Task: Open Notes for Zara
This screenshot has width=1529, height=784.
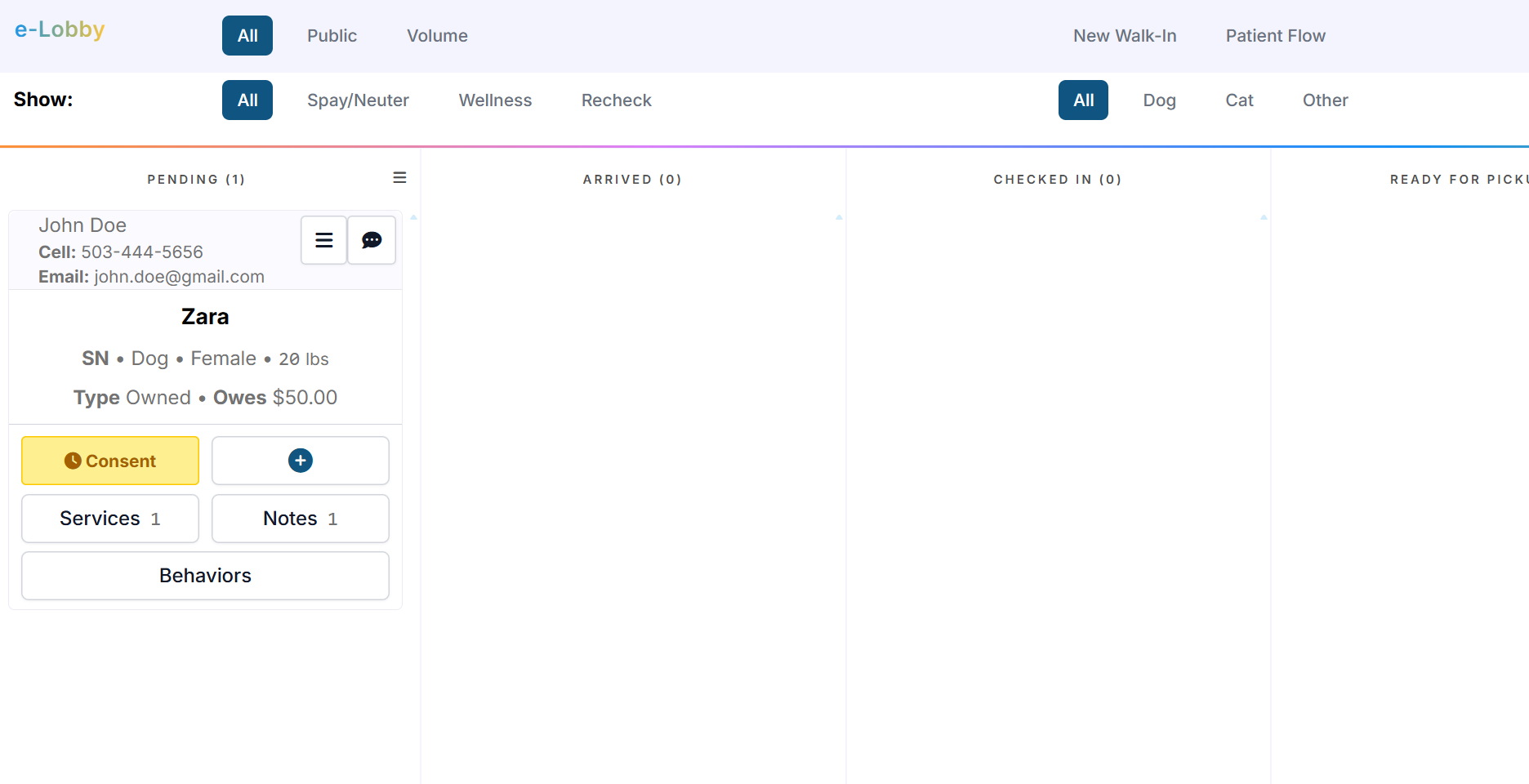Action: point(300,519)
